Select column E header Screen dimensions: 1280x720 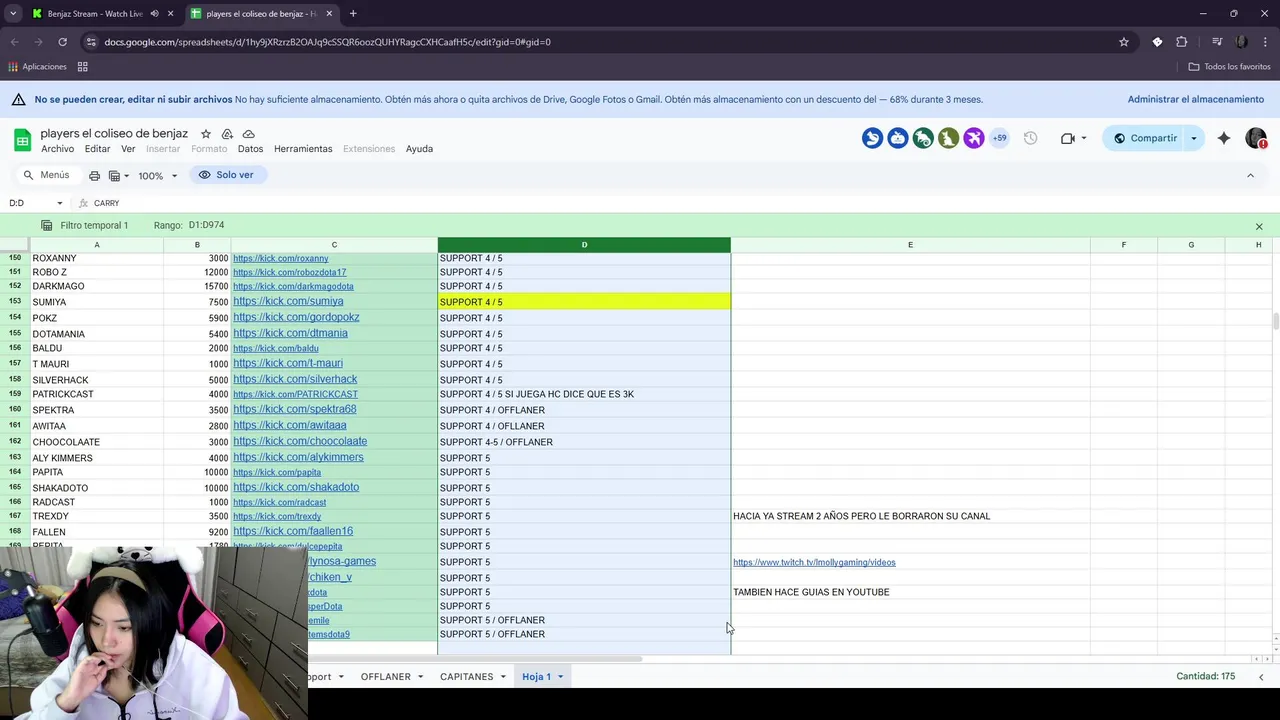910,245
